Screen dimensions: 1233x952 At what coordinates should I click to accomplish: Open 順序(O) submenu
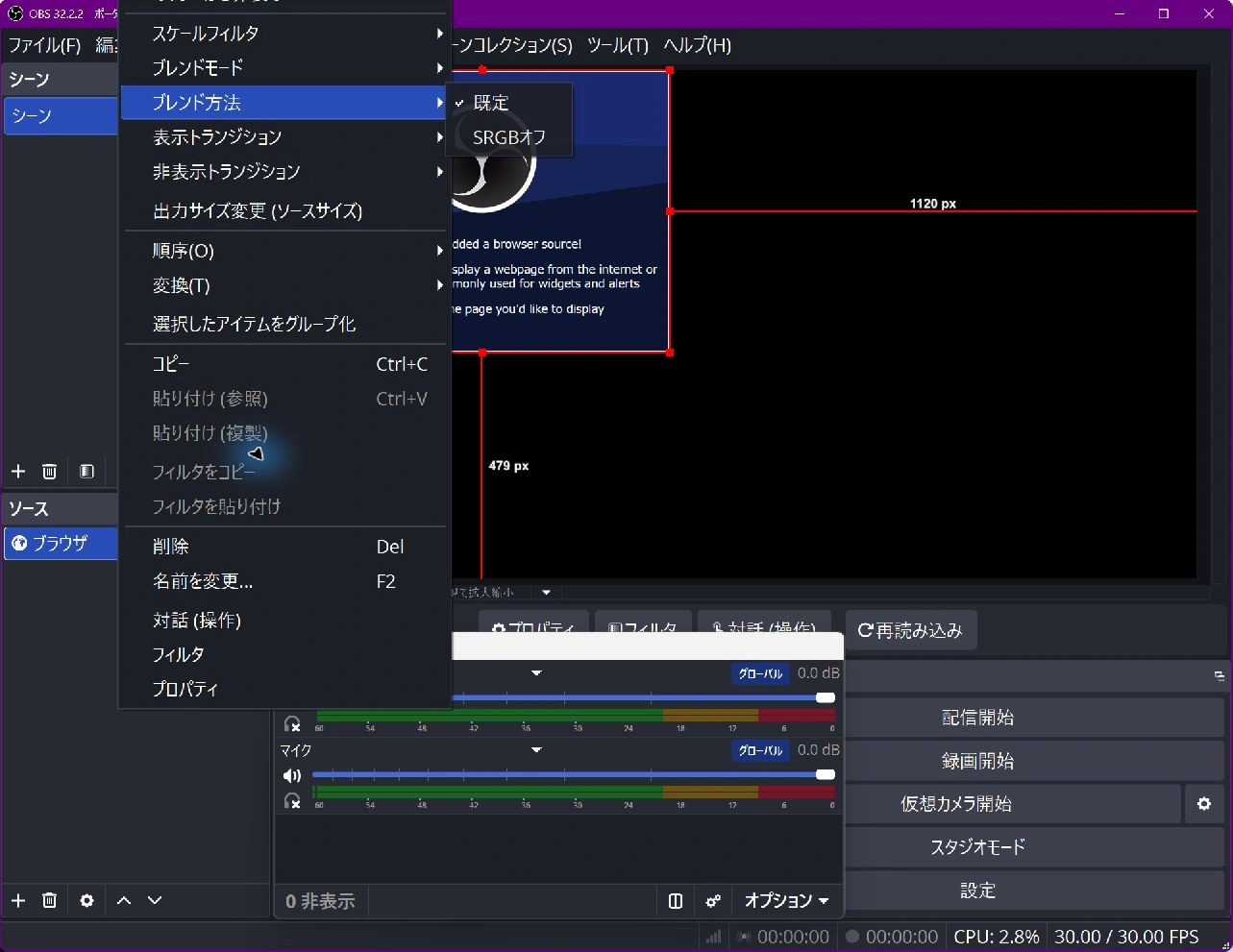pos(285,251)
